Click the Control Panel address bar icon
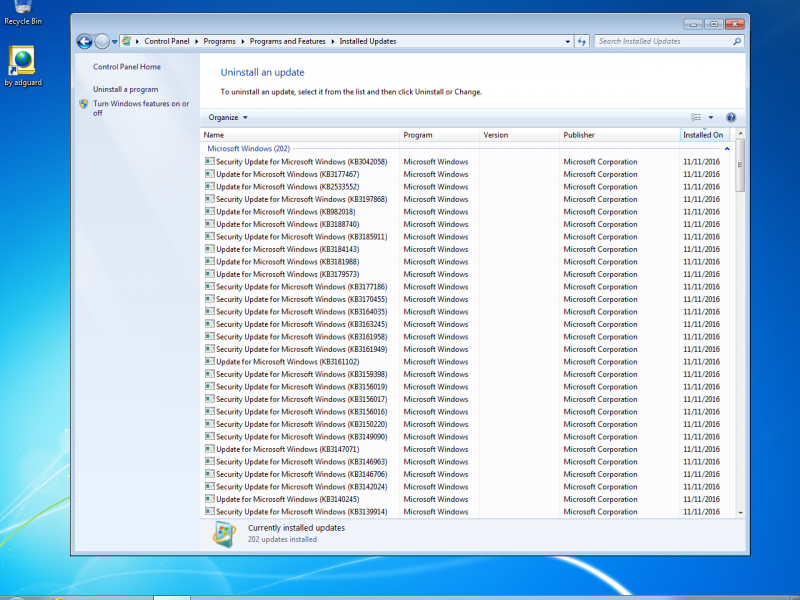Screen dimensions: 800x600 [126, 41]
